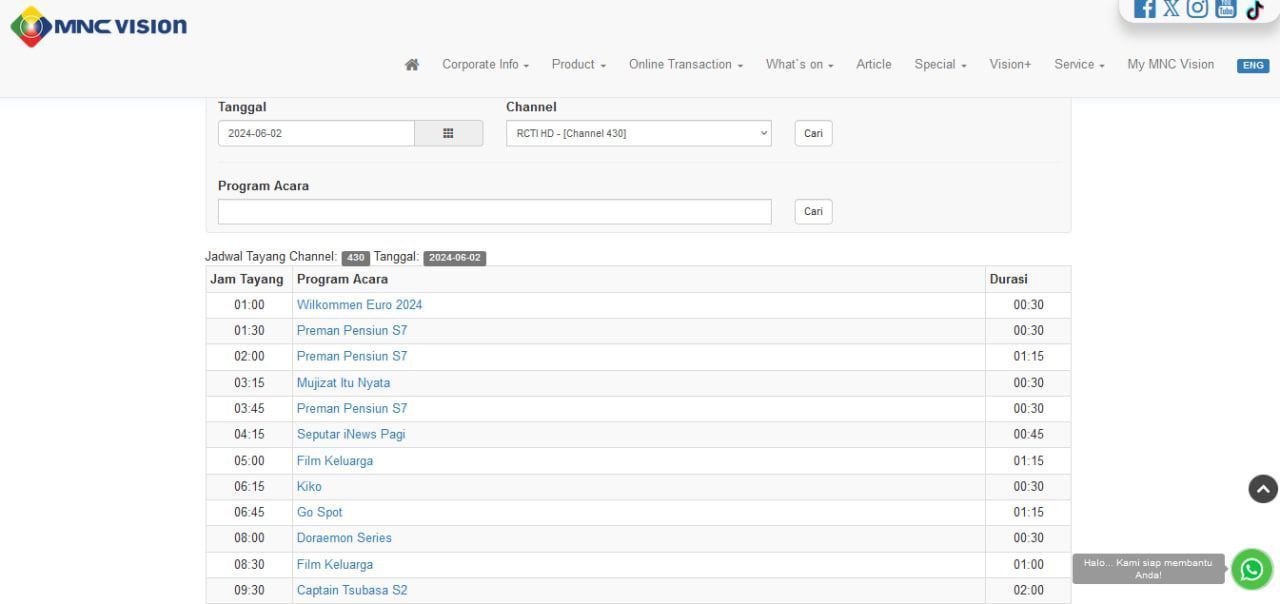Click the MNC Vision logo
Image resolution: width=1280 pixels, height=604 pixels.
pyautogui.click(x=98, y=26)
